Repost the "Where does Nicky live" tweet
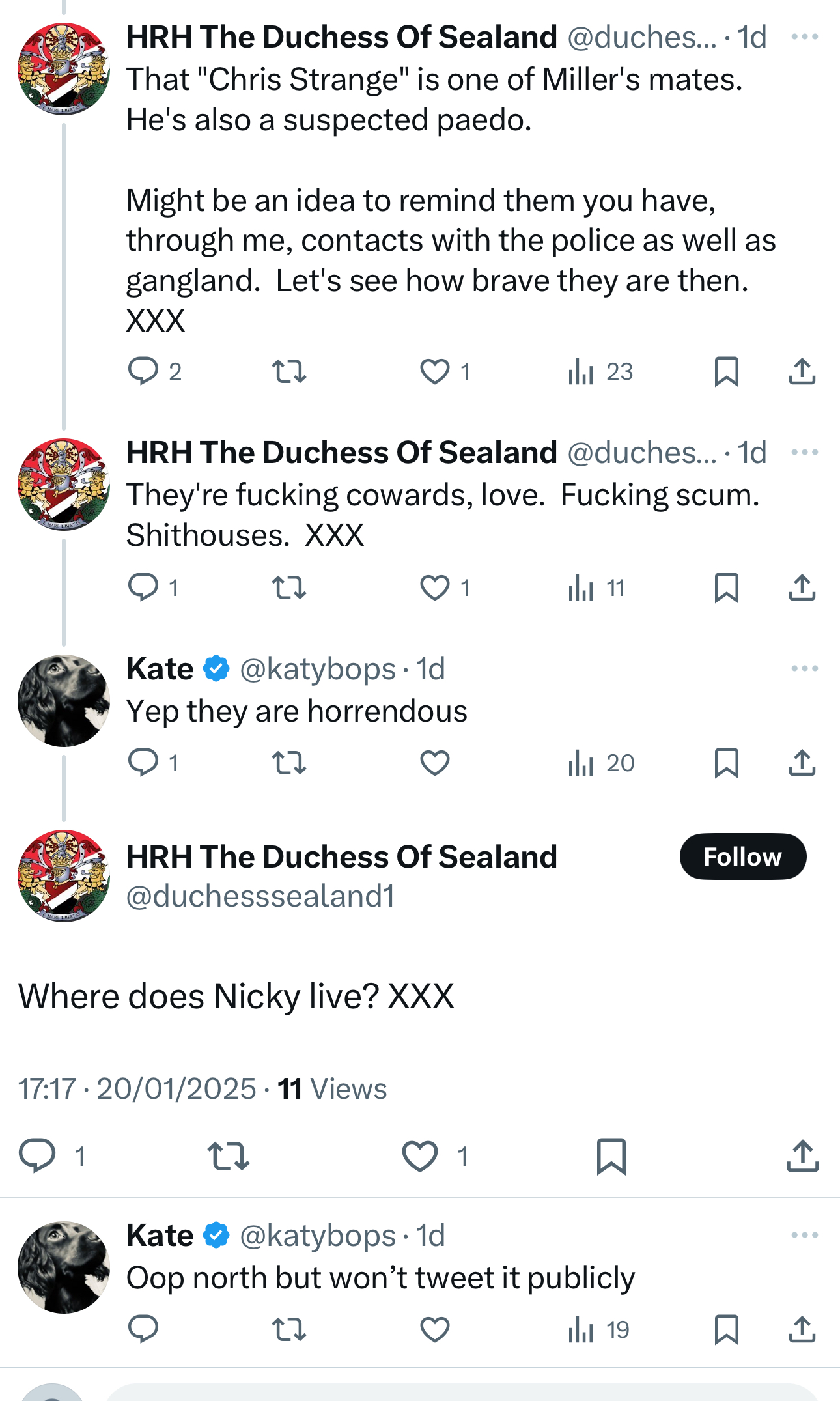The width and height of the screenshot is (840, 1401). (x=228, y=1156)
